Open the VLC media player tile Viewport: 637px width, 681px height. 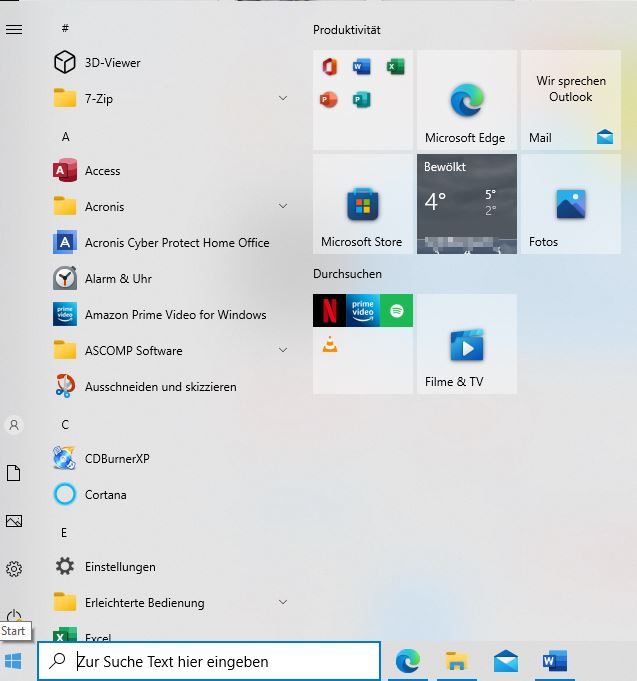pyautogui.click(x=330, y=345)
